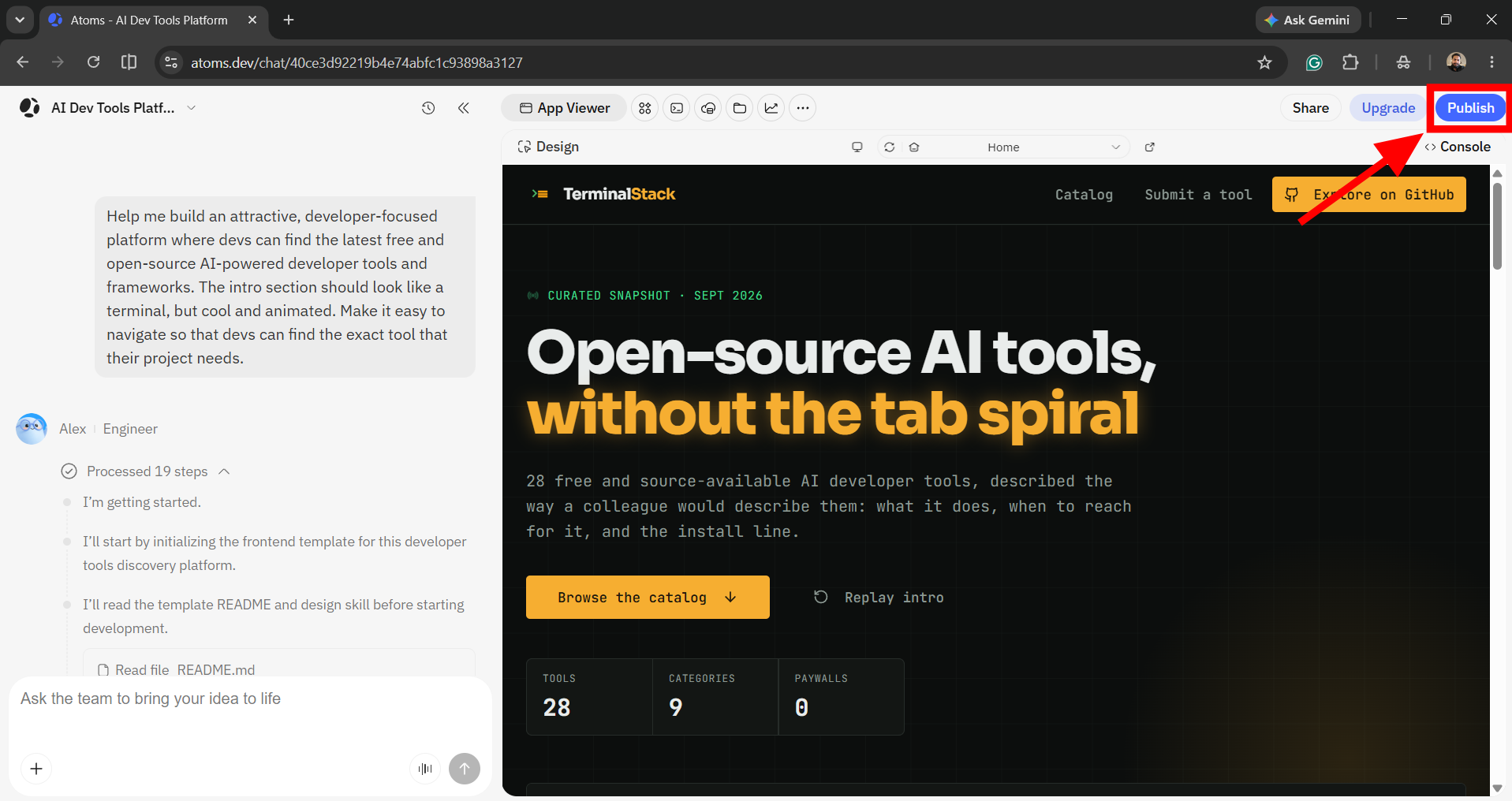Open the analytics chart icon in the toolbar

(x=771, y=108)
